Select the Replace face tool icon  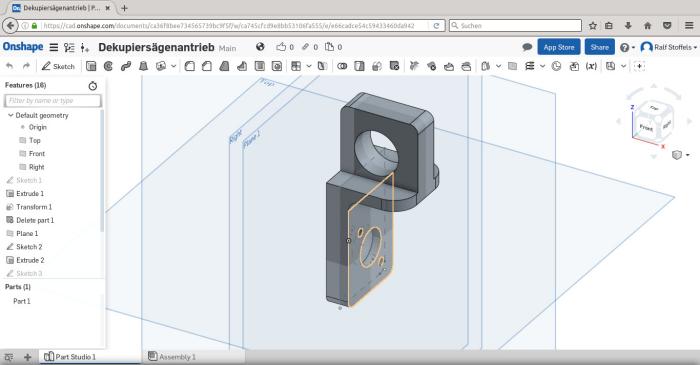466,66
